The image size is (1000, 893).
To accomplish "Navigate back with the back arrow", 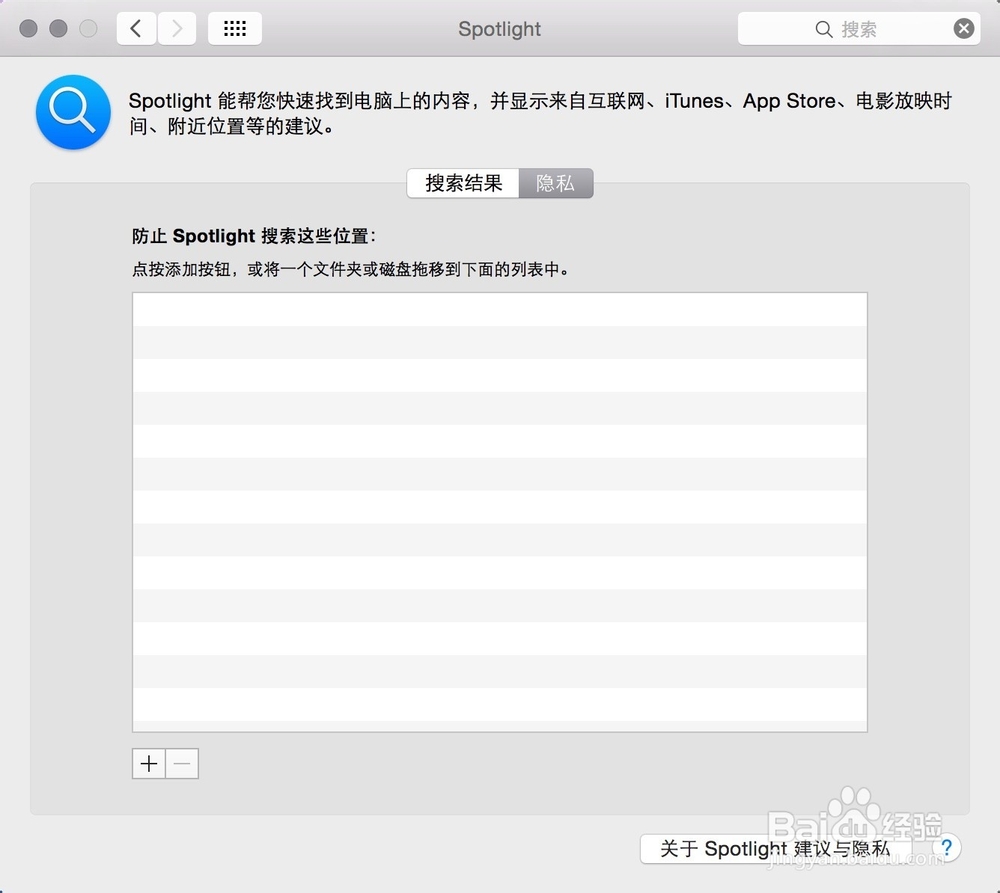I will [136, 28].
